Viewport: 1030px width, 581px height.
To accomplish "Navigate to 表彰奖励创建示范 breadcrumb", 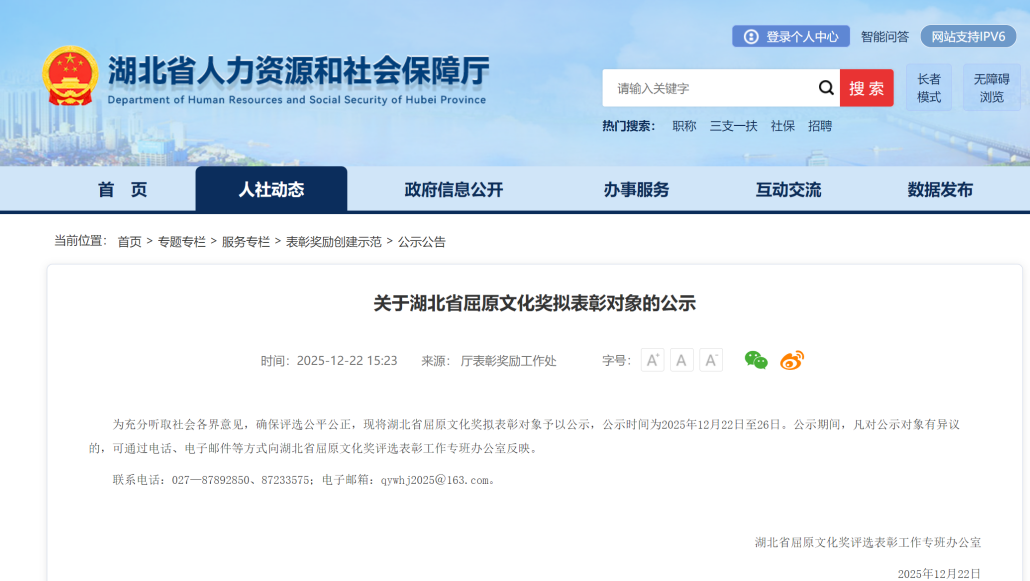I will tap(334, 242).
